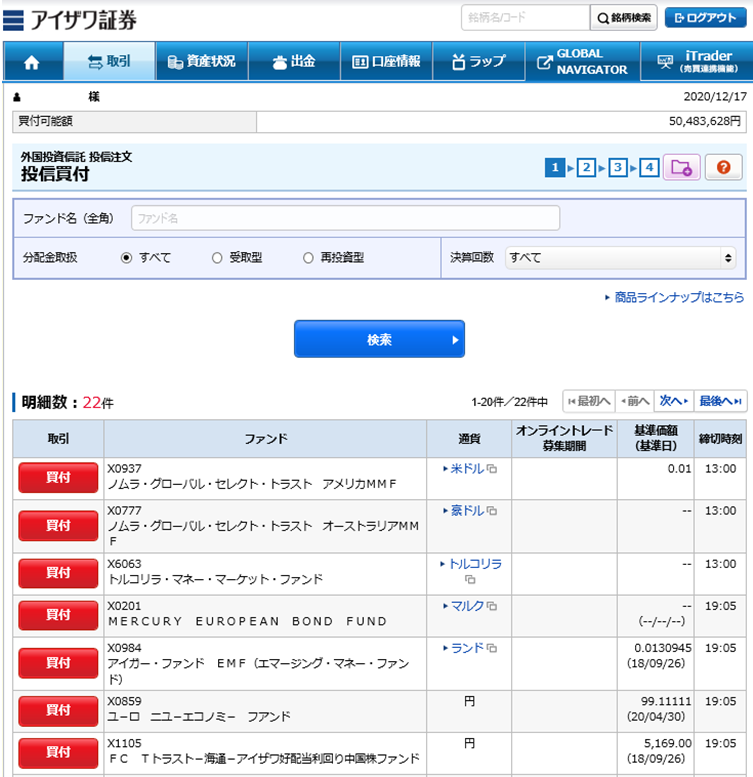Click the 0.0130945 price value
Image resolution: width=753 pixels, height=777 pixels.
(x=662, y=648)
